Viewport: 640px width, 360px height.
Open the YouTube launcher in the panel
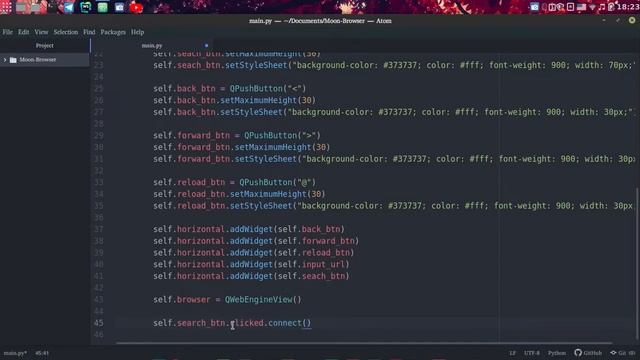click(136, 7)
